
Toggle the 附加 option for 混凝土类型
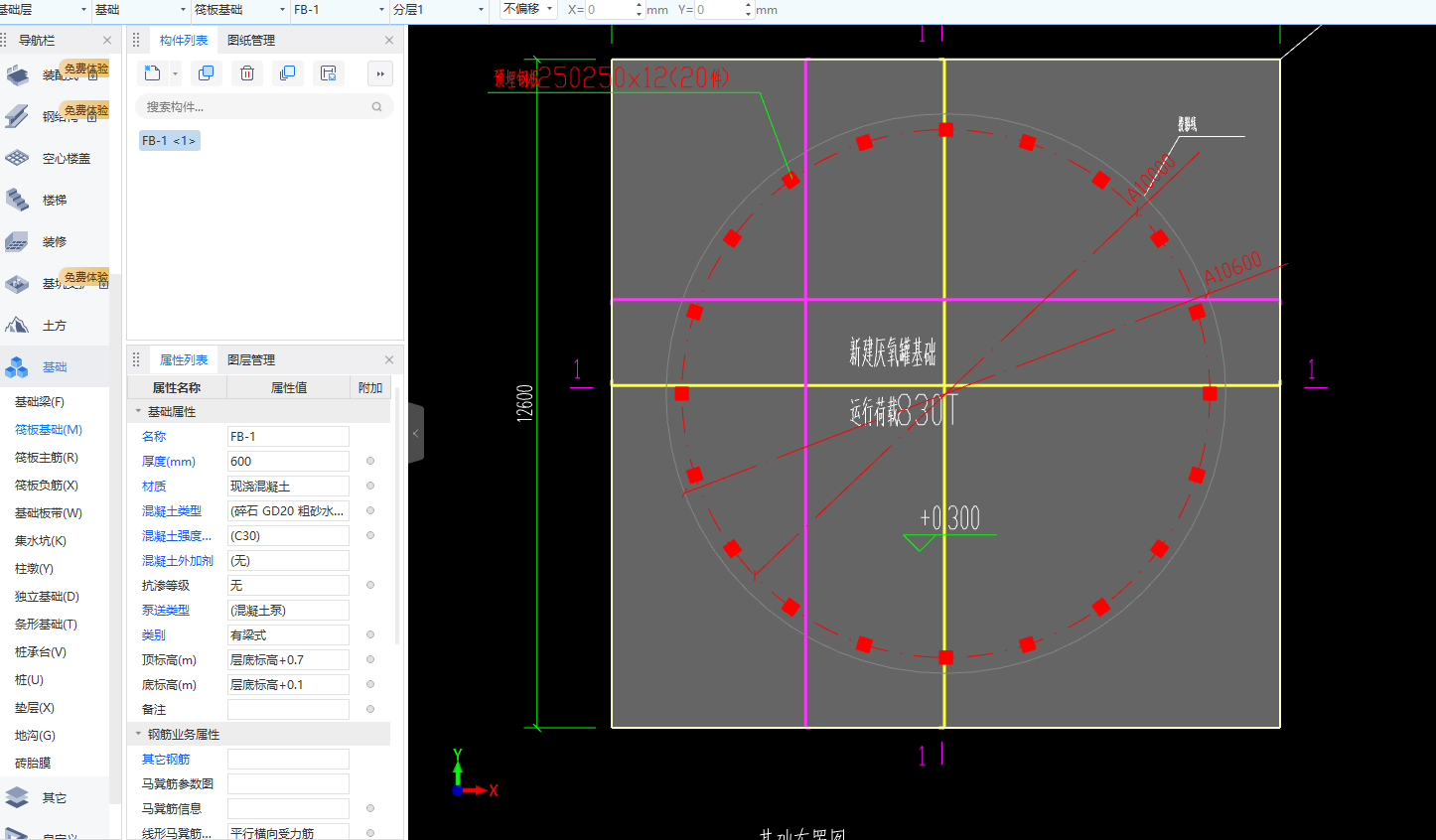tap(370, 510)
